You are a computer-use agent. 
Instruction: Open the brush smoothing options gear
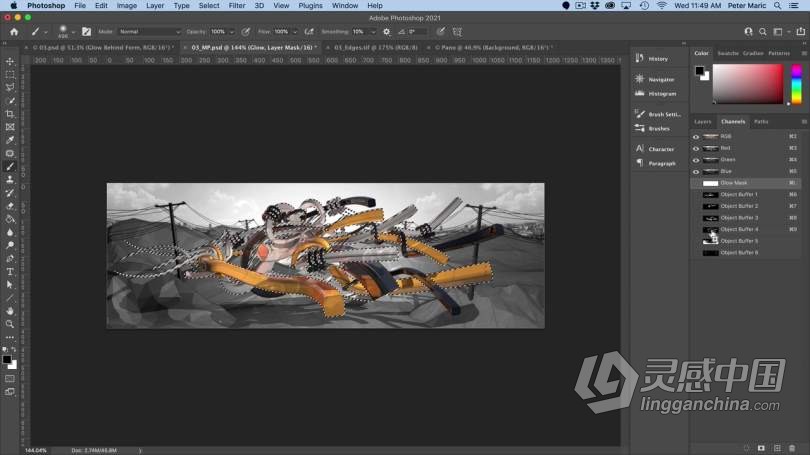click(386, 32)
